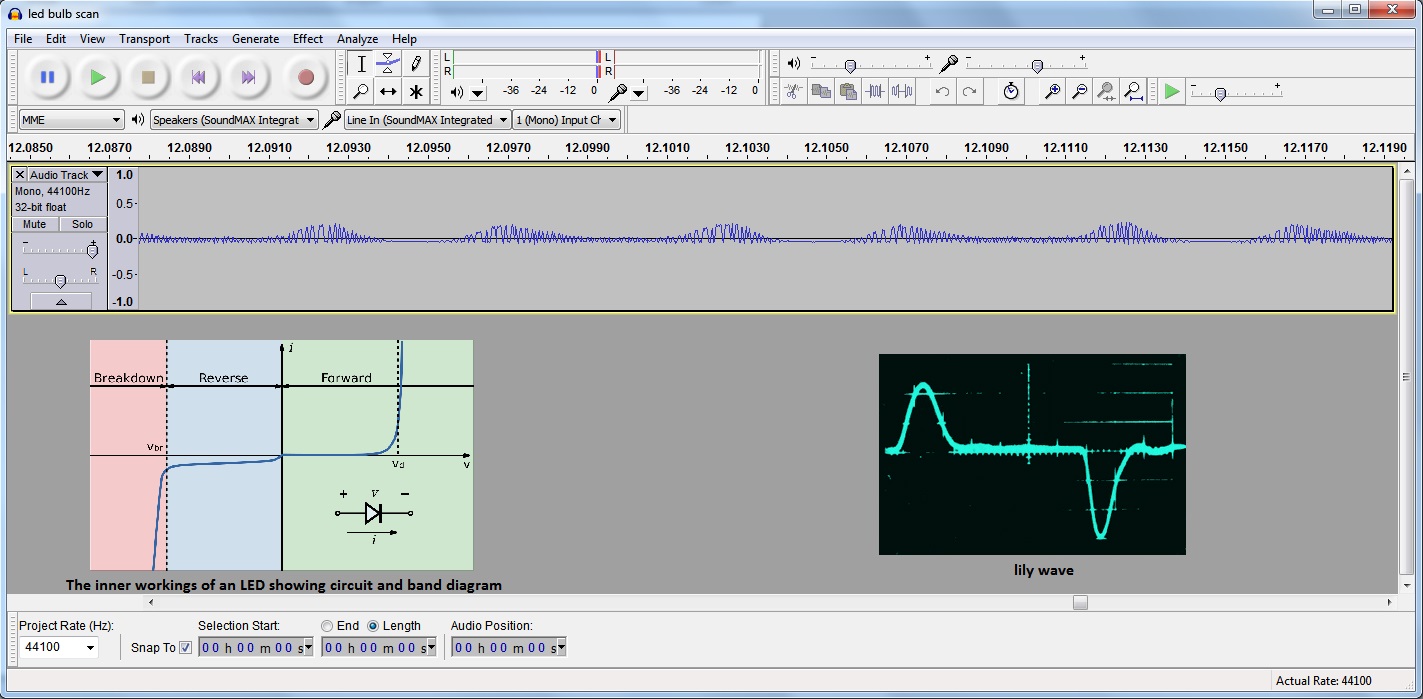Adjust the track pan L/R slider
1423x699 pixels.
click(61, 281)
